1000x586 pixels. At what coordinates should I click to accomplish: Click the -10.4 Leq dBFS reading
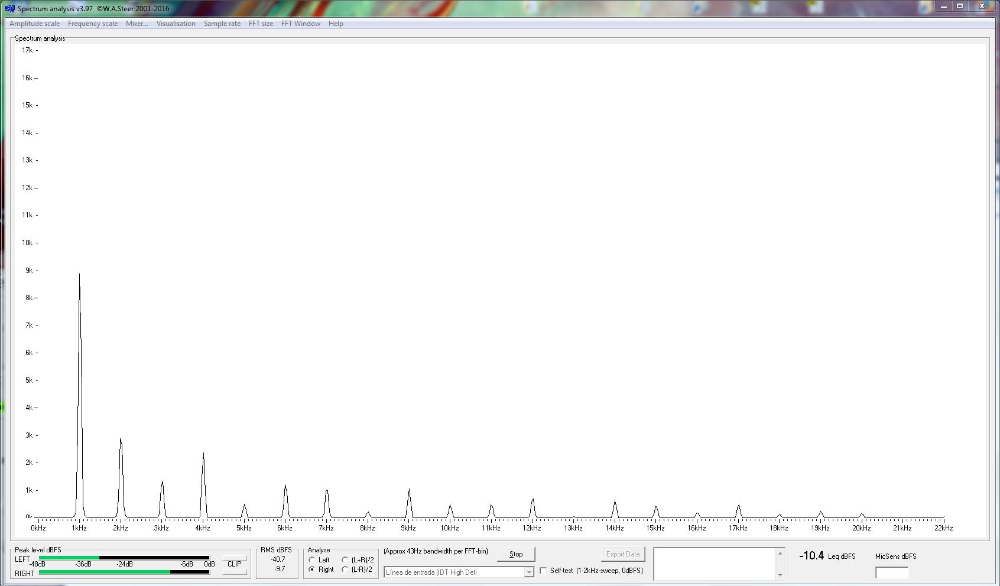[827, 556]
